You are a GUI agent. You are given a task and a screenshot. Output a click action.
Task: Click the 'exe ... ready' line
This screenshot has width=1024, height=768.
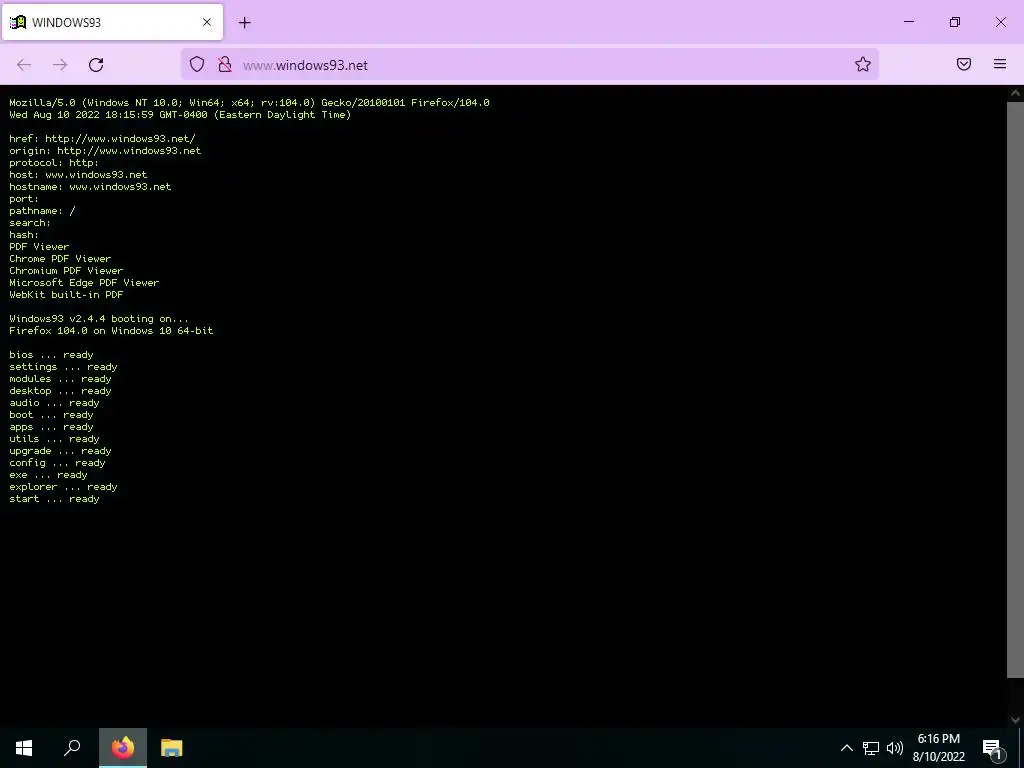pos(48,475)
